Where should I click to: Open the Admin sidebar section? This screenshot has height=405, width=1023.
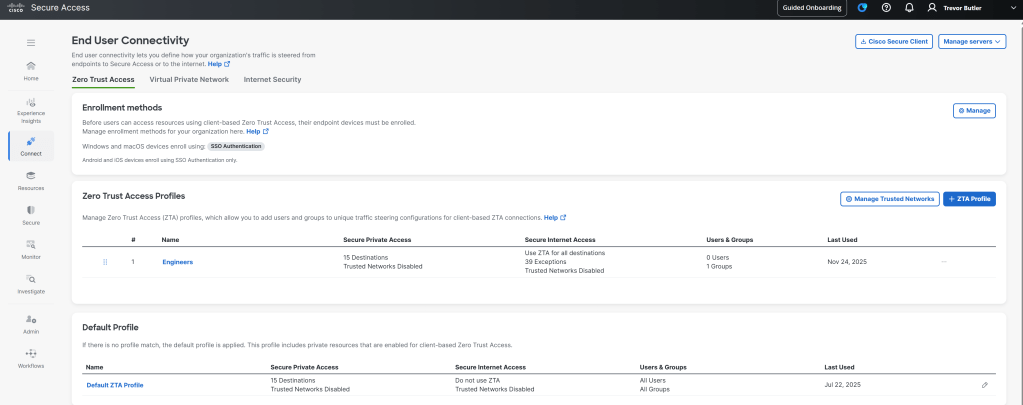(x=31, y=323)
